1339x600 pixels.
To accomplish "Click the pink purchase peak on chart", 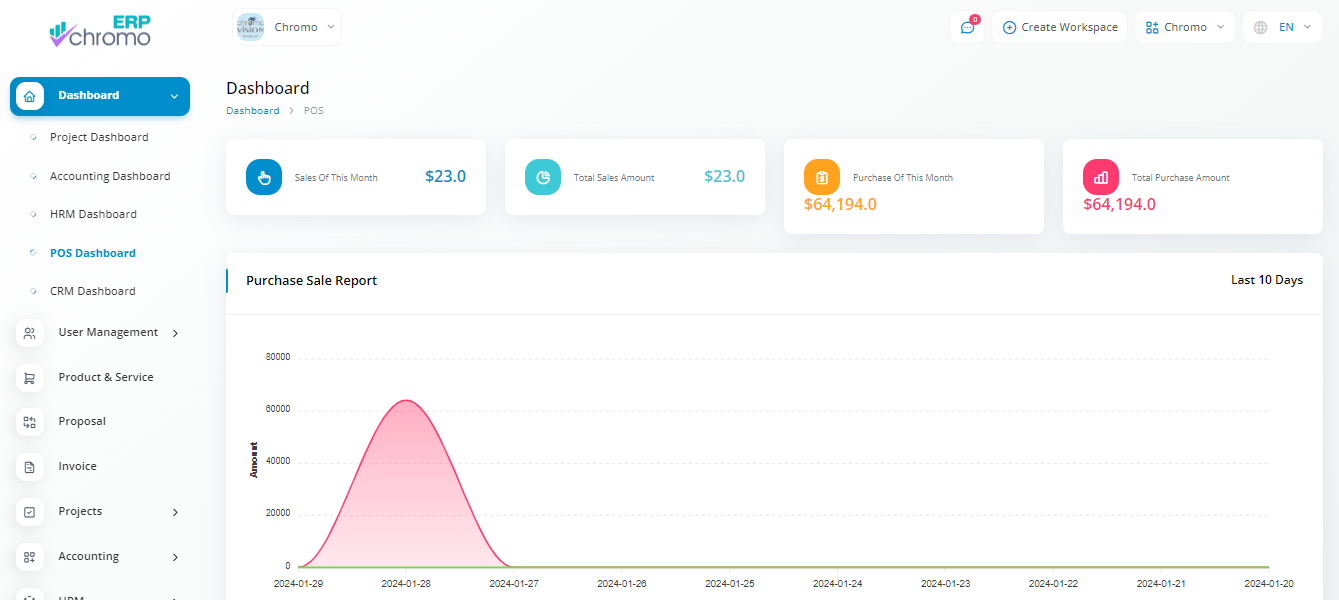I will [x=405, y=401].
